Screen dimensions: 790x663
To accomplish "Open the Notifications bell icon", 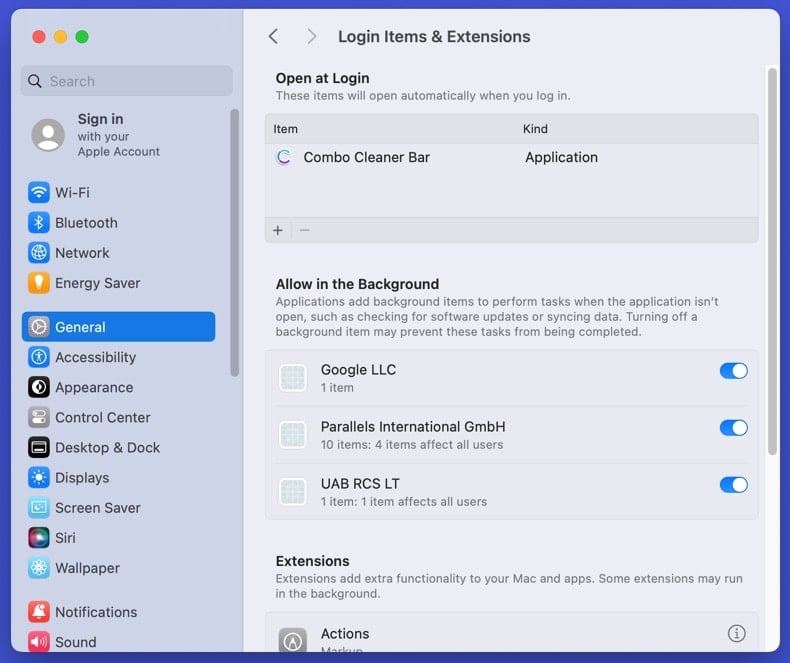I will [x=39, y=612].
